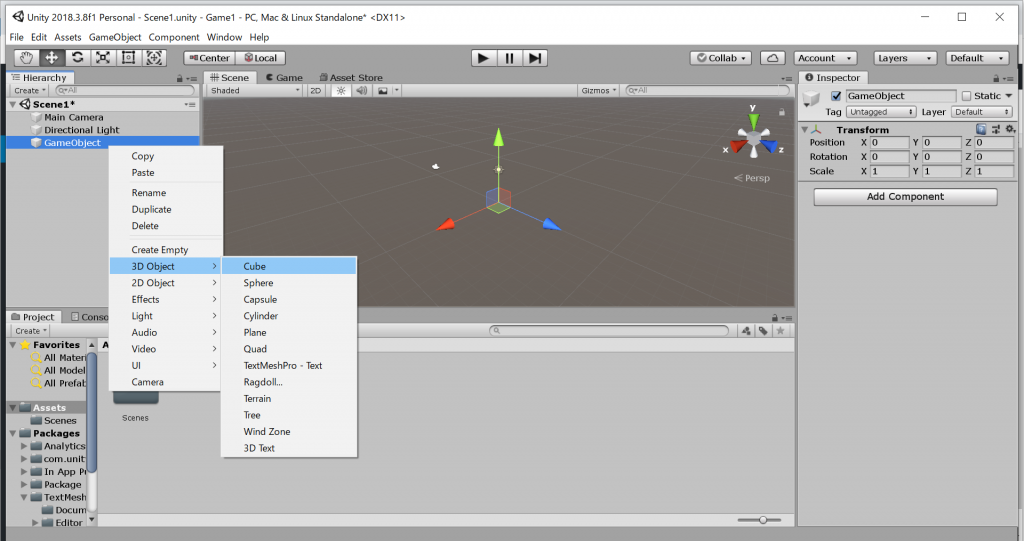The image size is (1024, 541).
Task: Choose Cube from 3D Object submenu
Action: pyautogui.click(x=289, y=267)
